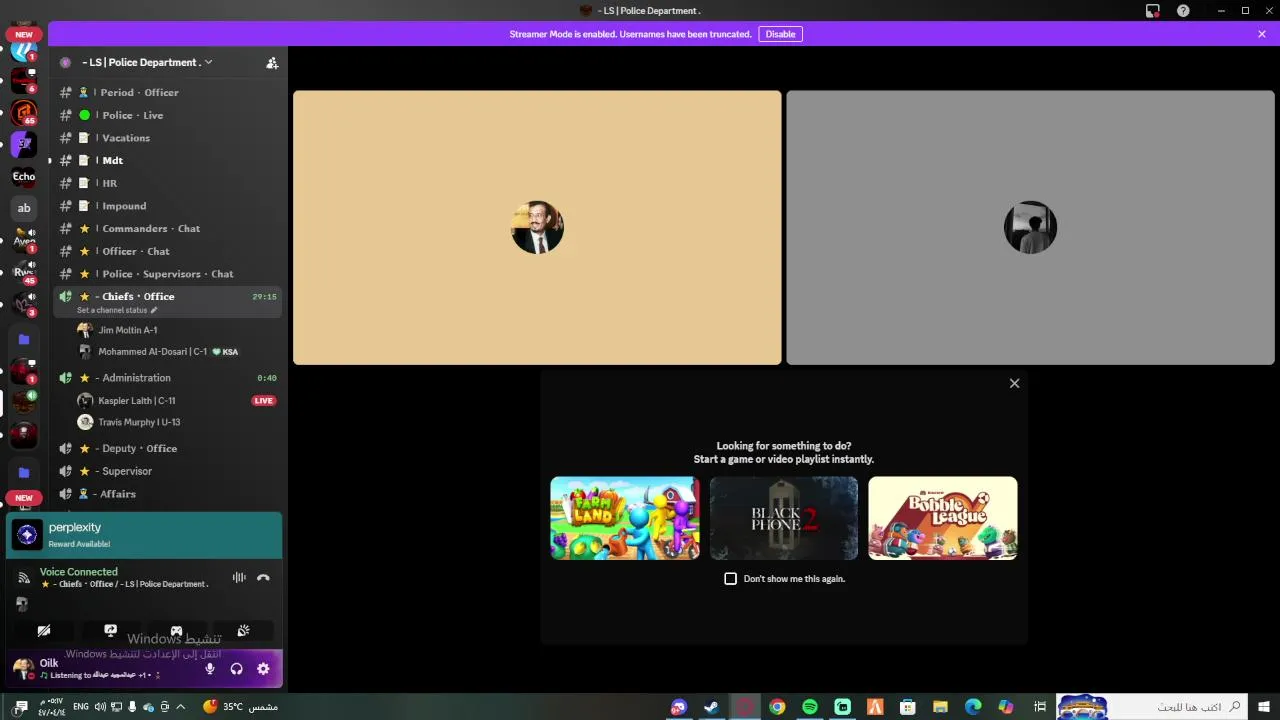The width and height of the screenshot is (1280, 720).
Task: Expand the LS | Police Department server menu
Action: [x=146, y=62]
